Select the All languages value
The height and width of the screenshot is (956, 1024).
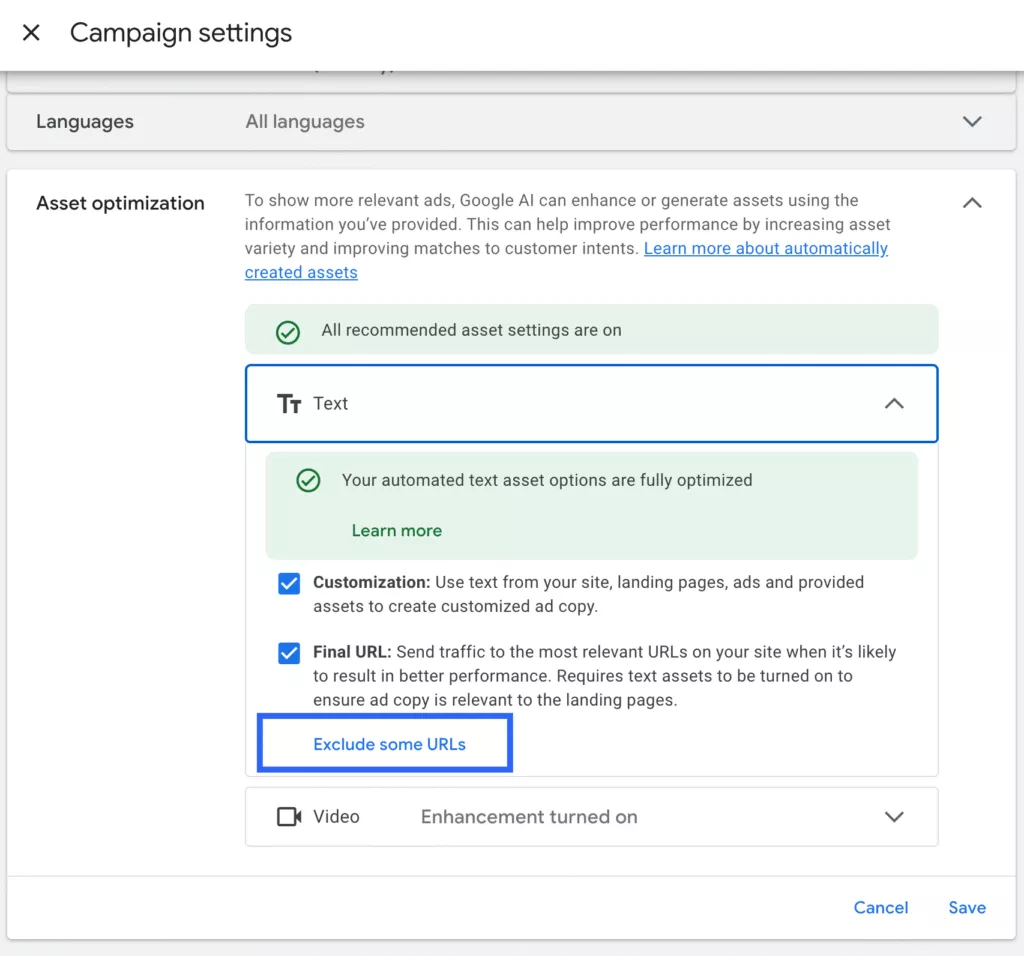pos(305,121)
